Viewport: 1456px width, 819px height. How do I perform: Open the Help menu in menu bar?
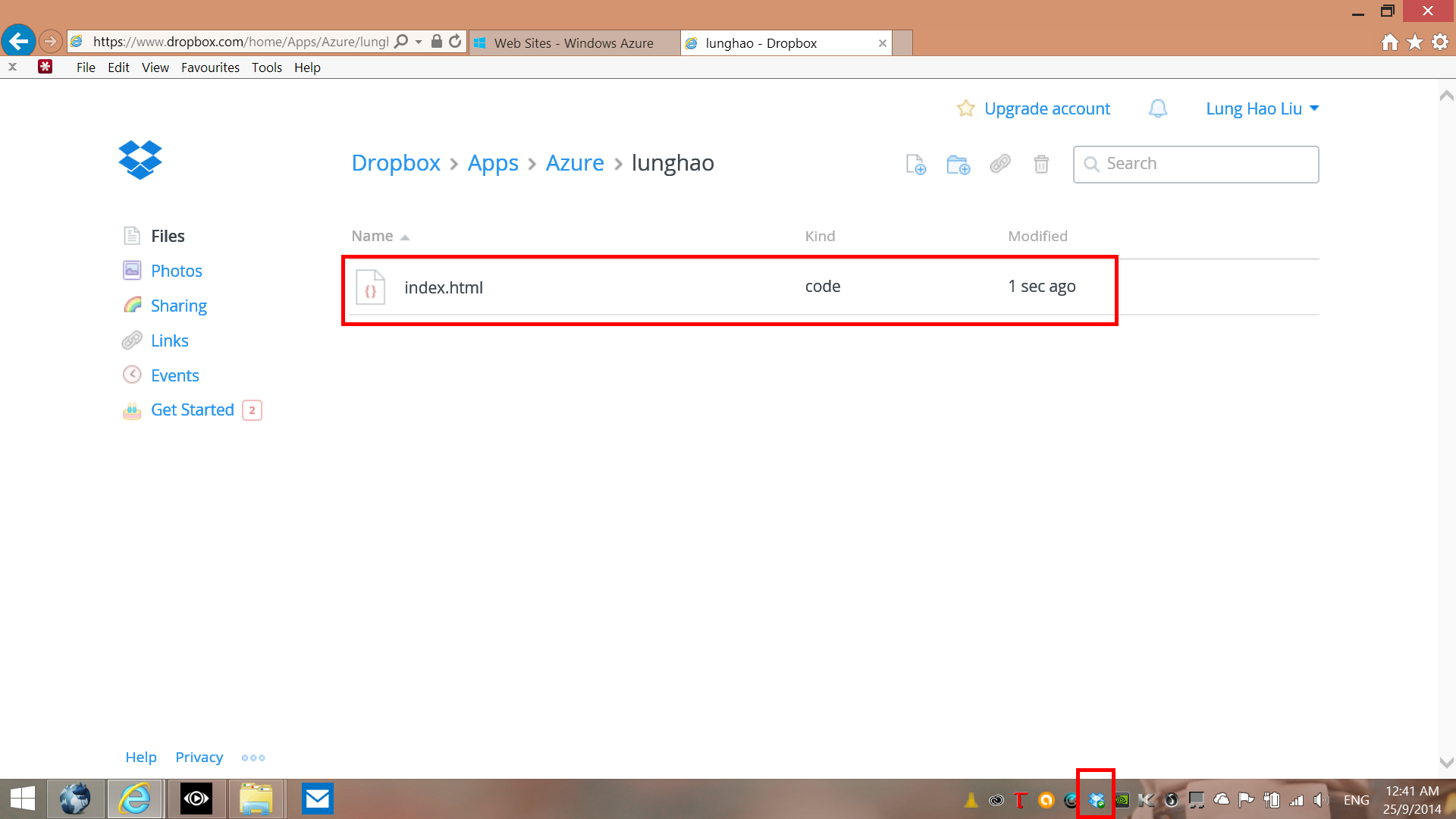[x=307, y=67]
